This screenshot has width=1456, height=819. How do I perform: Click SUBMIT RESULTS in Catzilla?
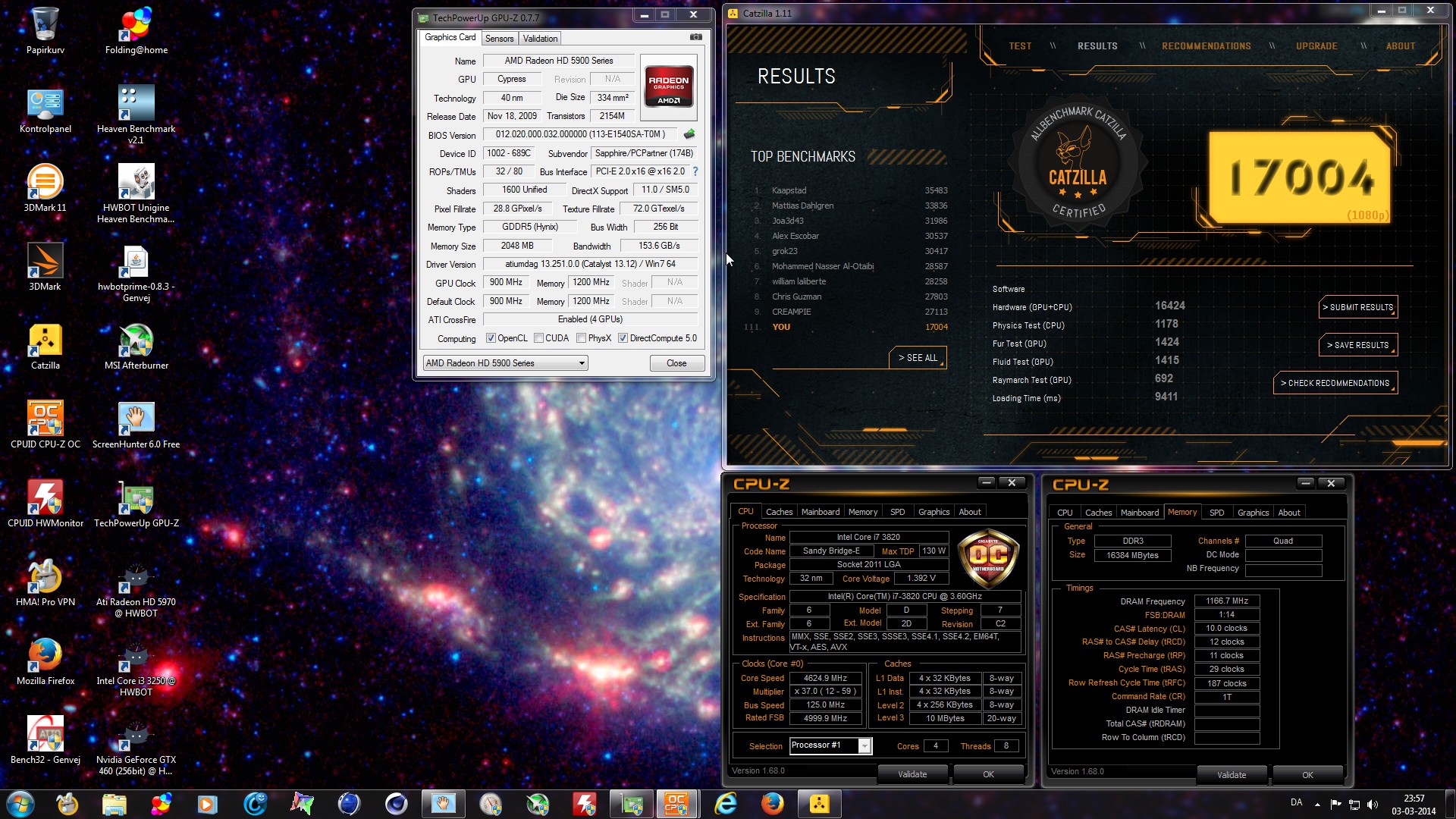tap(1358, 307)
